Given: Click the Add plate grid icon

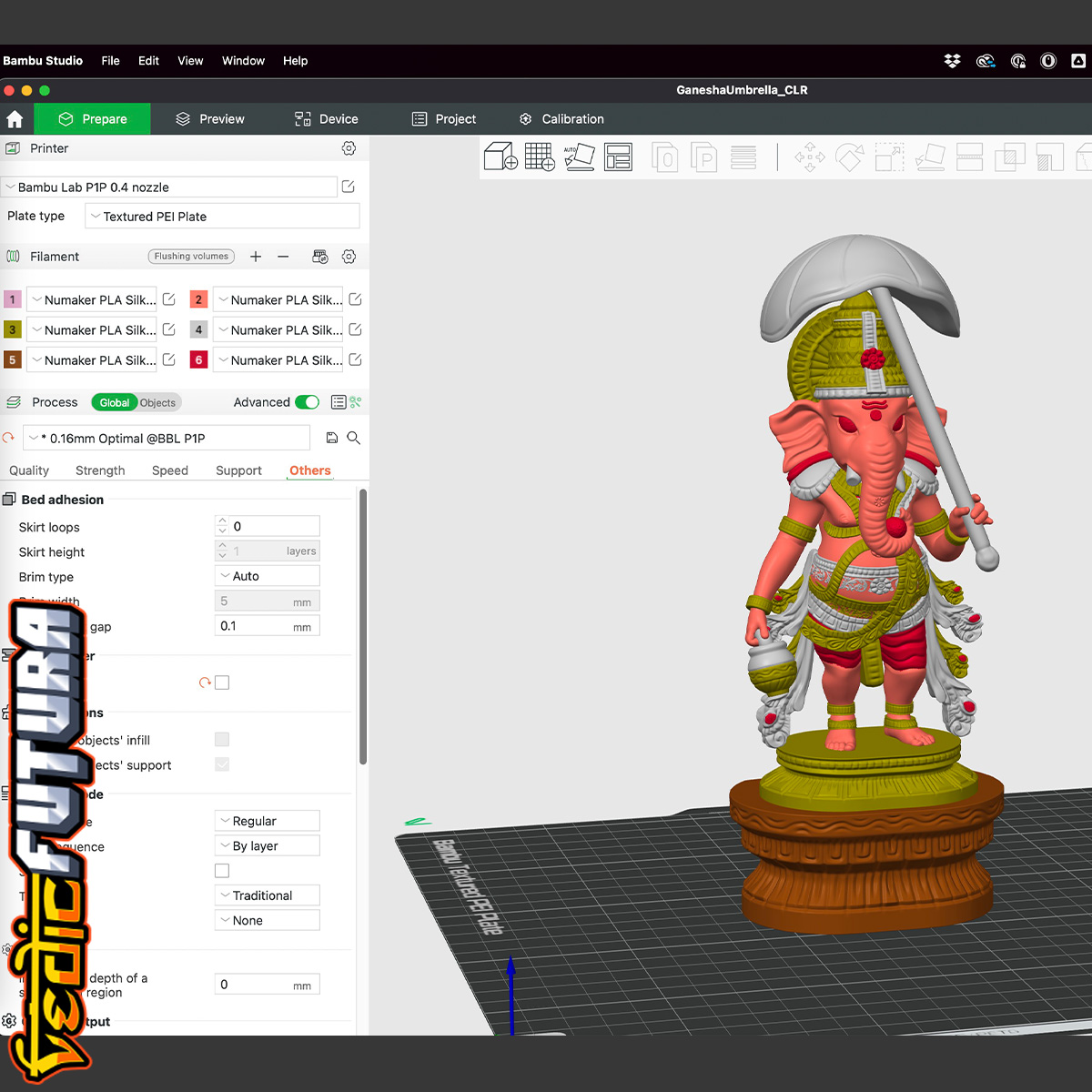Looking at the screenshot, I should [540, 157].
